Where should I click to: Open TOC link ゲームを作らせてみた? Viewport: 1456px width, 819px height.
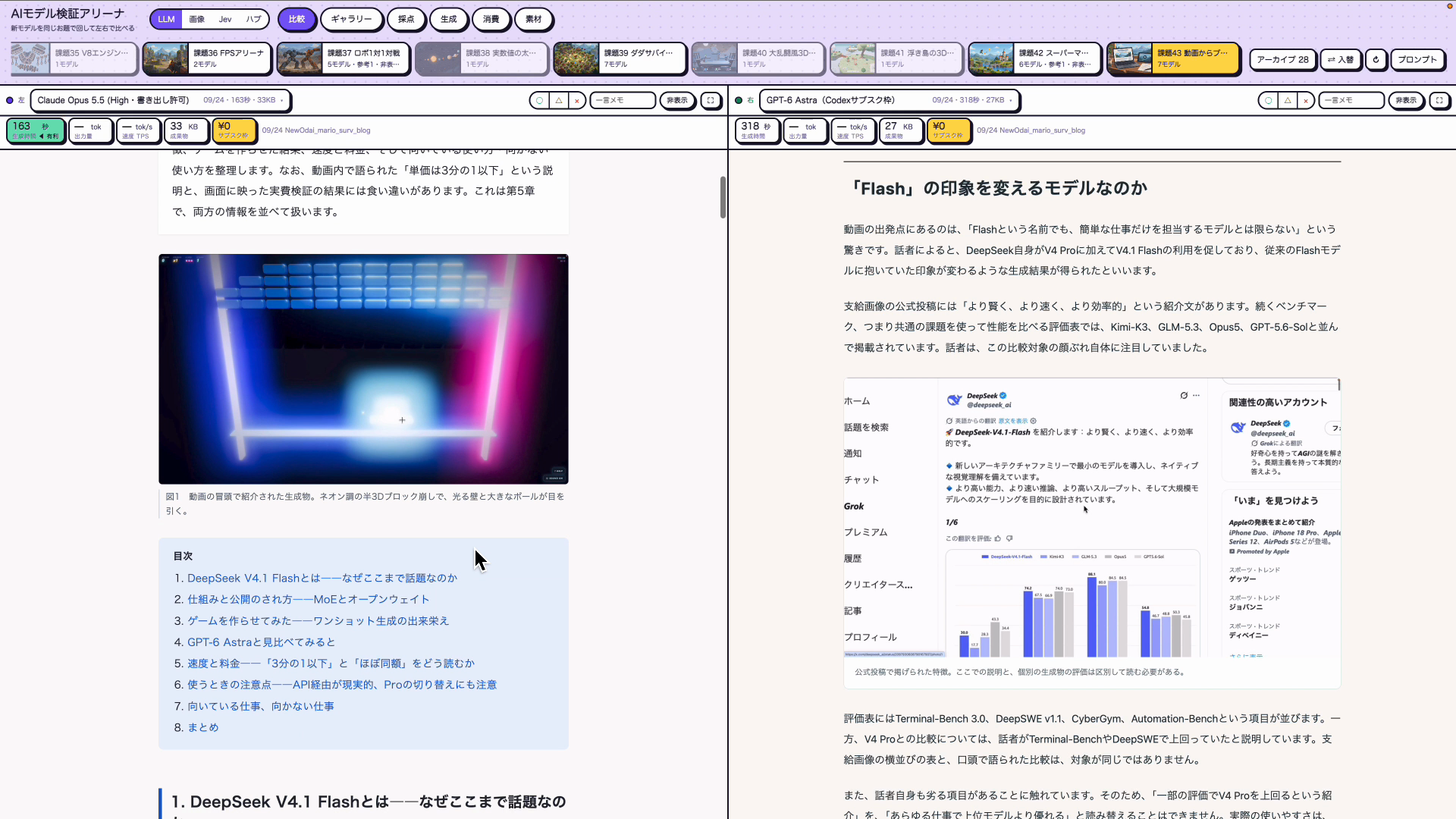tap(318, 620)
